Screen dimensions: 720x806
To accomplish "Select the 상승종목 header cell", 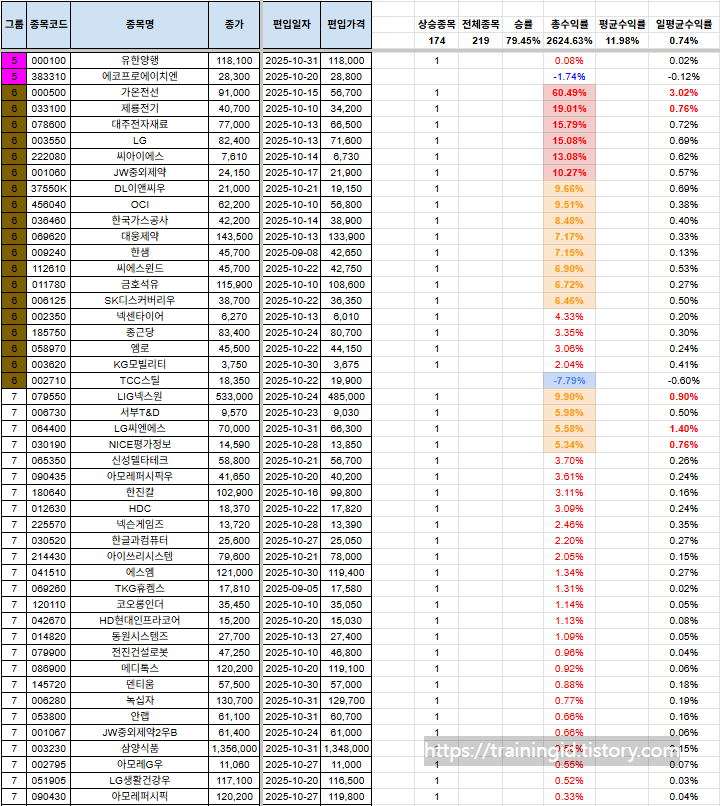I will pyautogui.click(x=436, y=24).
